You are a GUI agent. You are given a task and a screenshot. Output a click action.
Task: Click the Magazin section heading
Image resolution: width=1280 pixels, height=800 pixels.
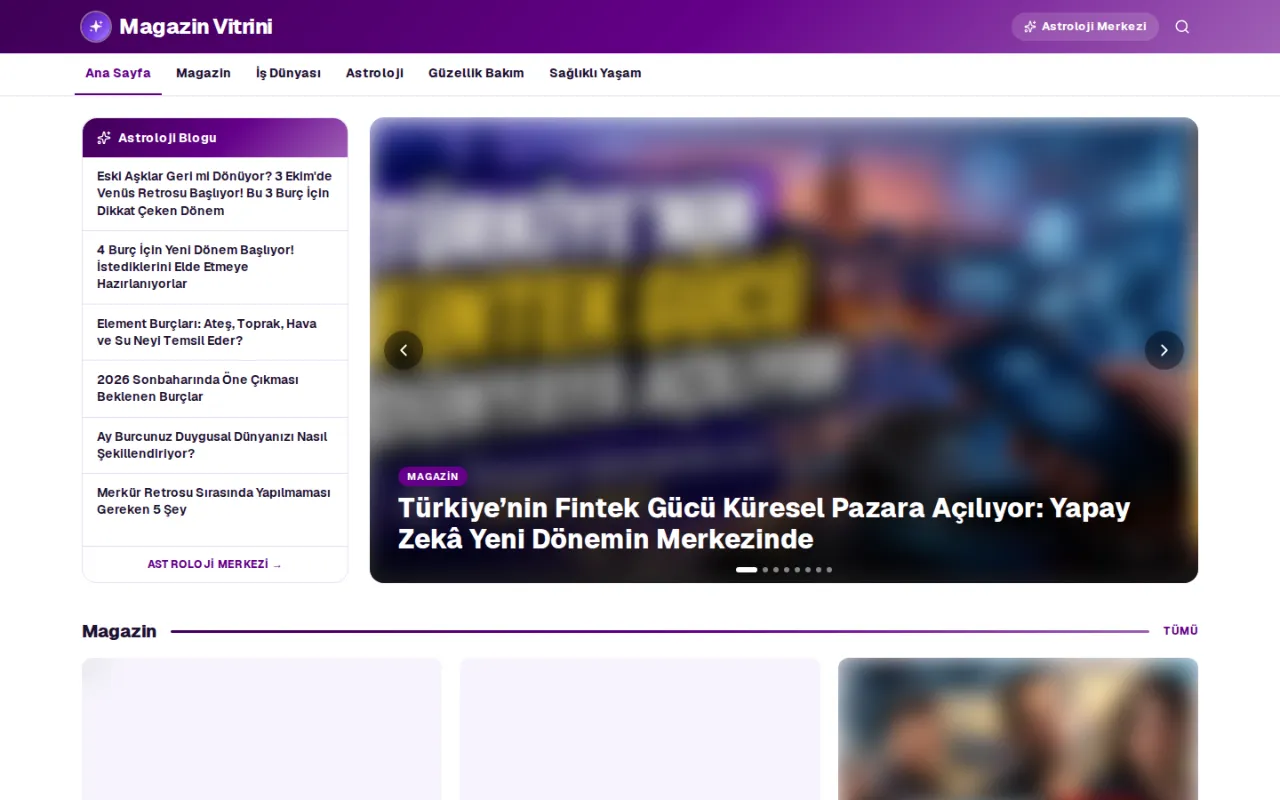[x=119, y=631]
